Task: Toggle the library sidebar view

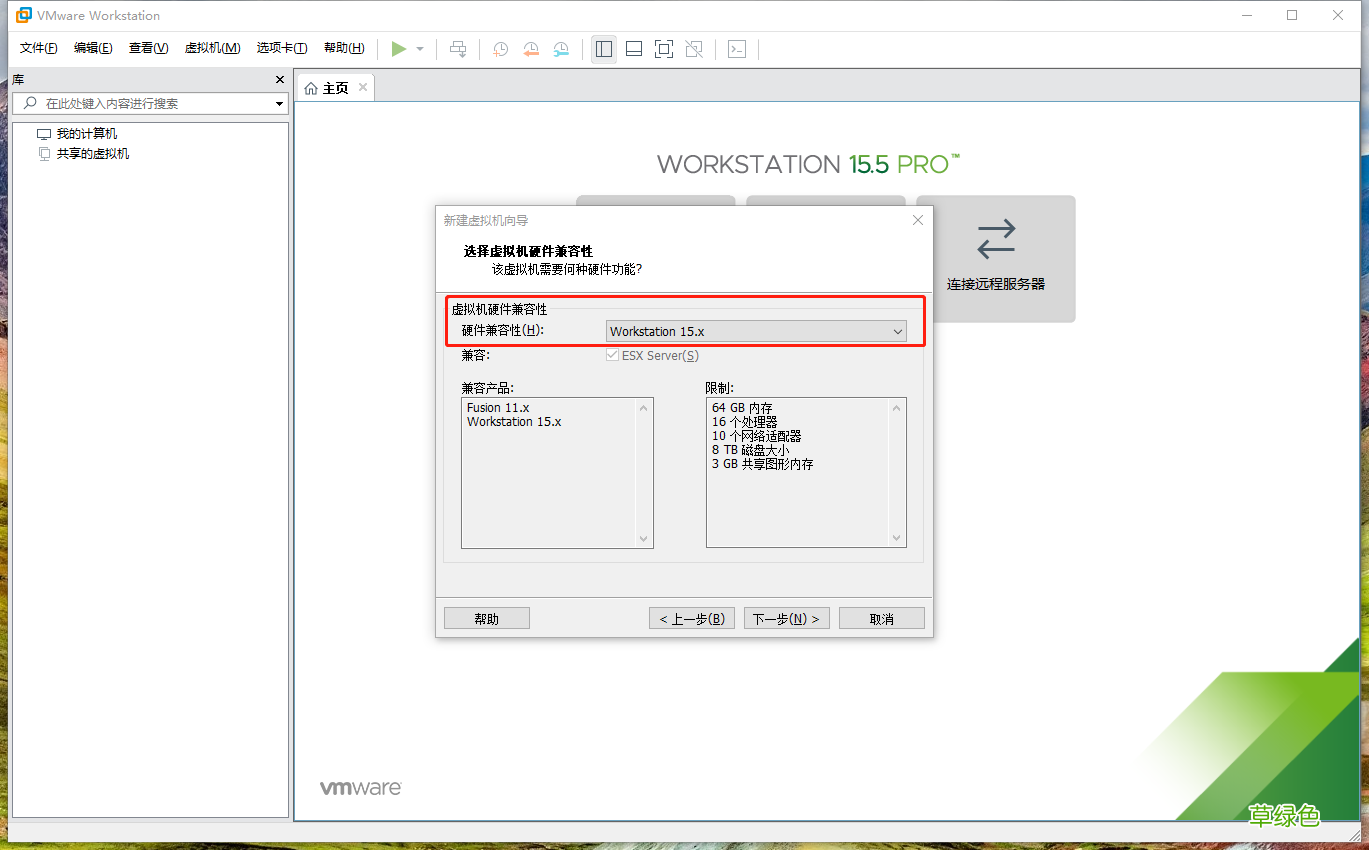Action: tap(603, 48)
